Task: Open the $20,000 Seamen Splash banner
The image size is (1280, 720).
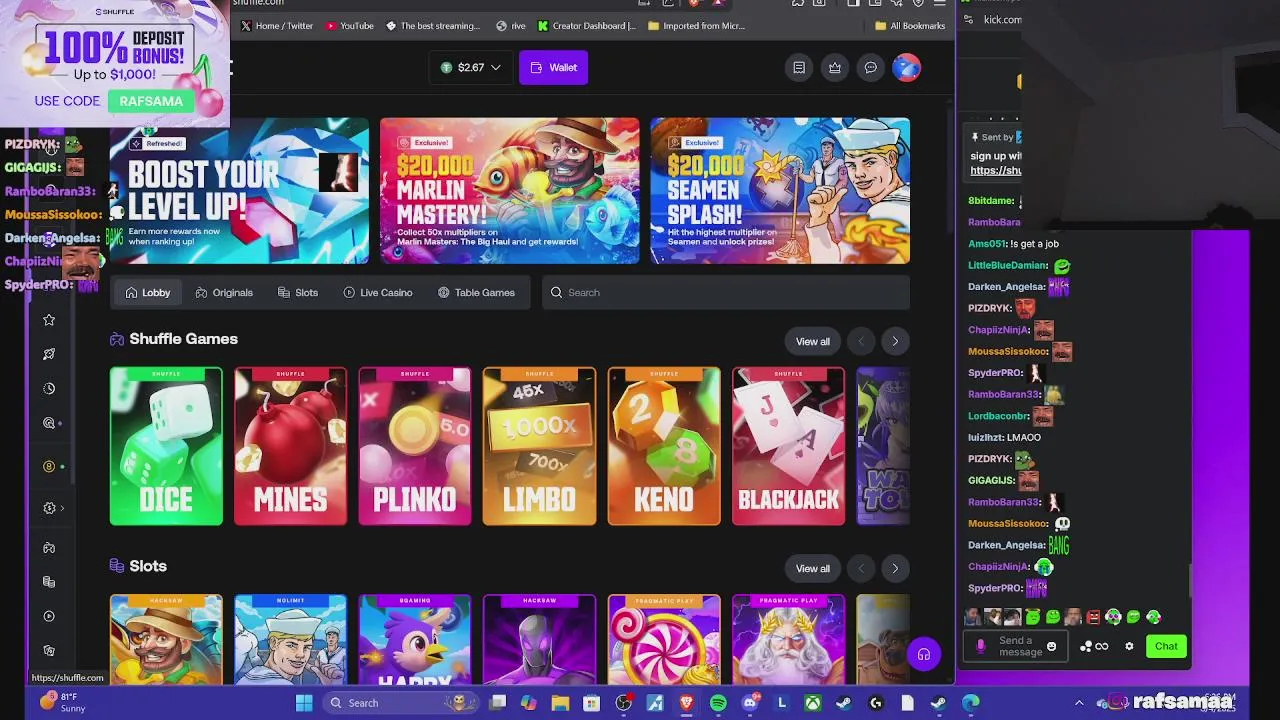Action: click(780, 191)
